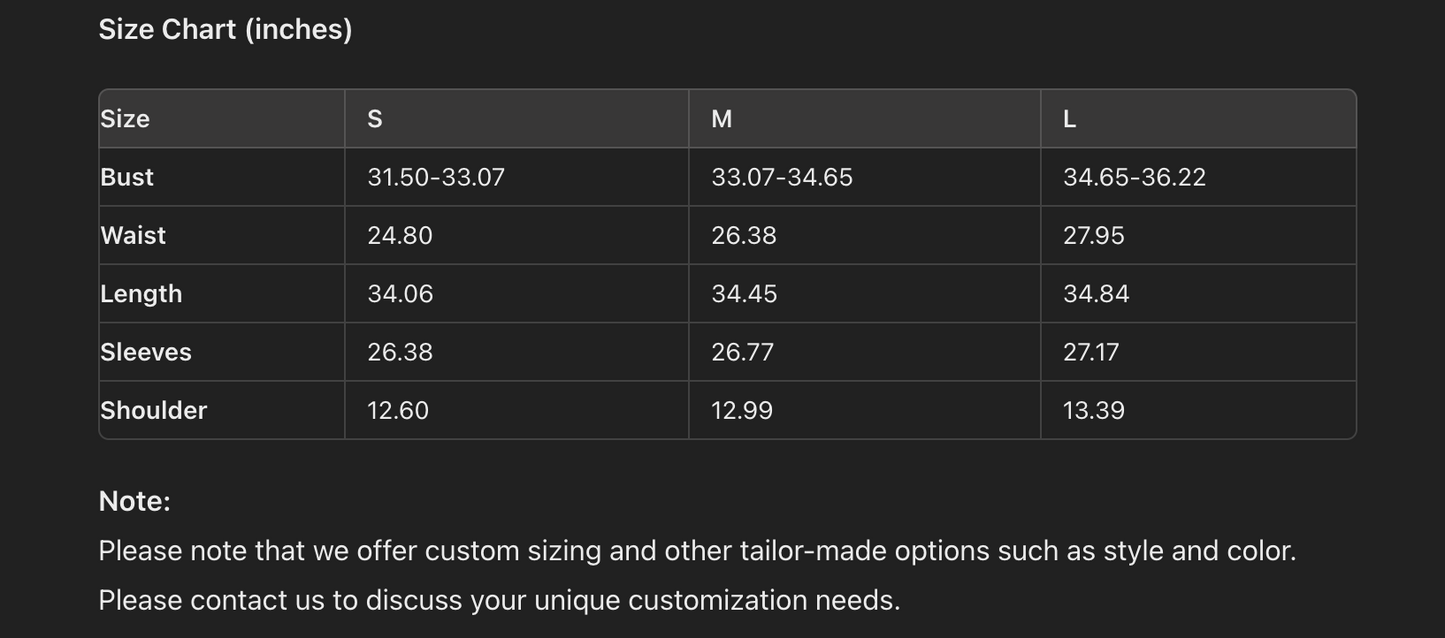Click waist value 27.95
The height and width of the screenshot is (638, 1445).
point(1093,235)
